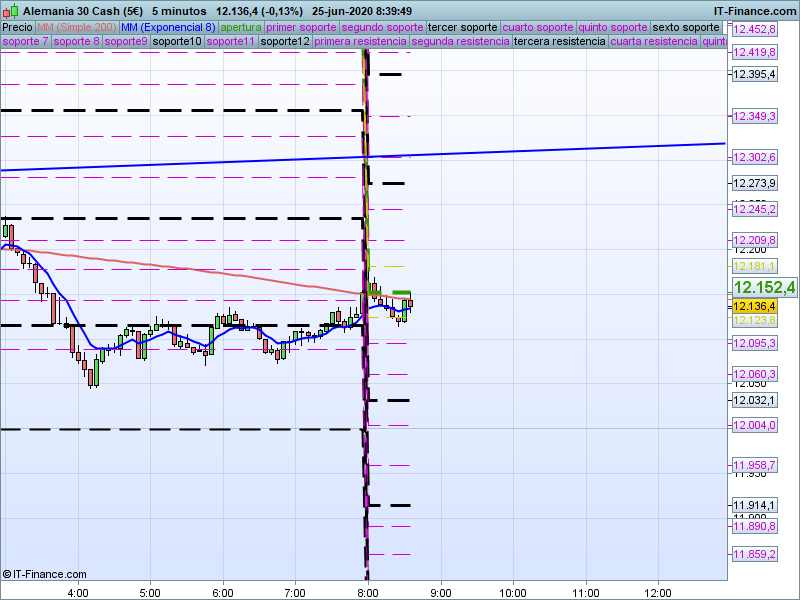
Task: Select the apertura indicator label
Action: pos(241,28)
